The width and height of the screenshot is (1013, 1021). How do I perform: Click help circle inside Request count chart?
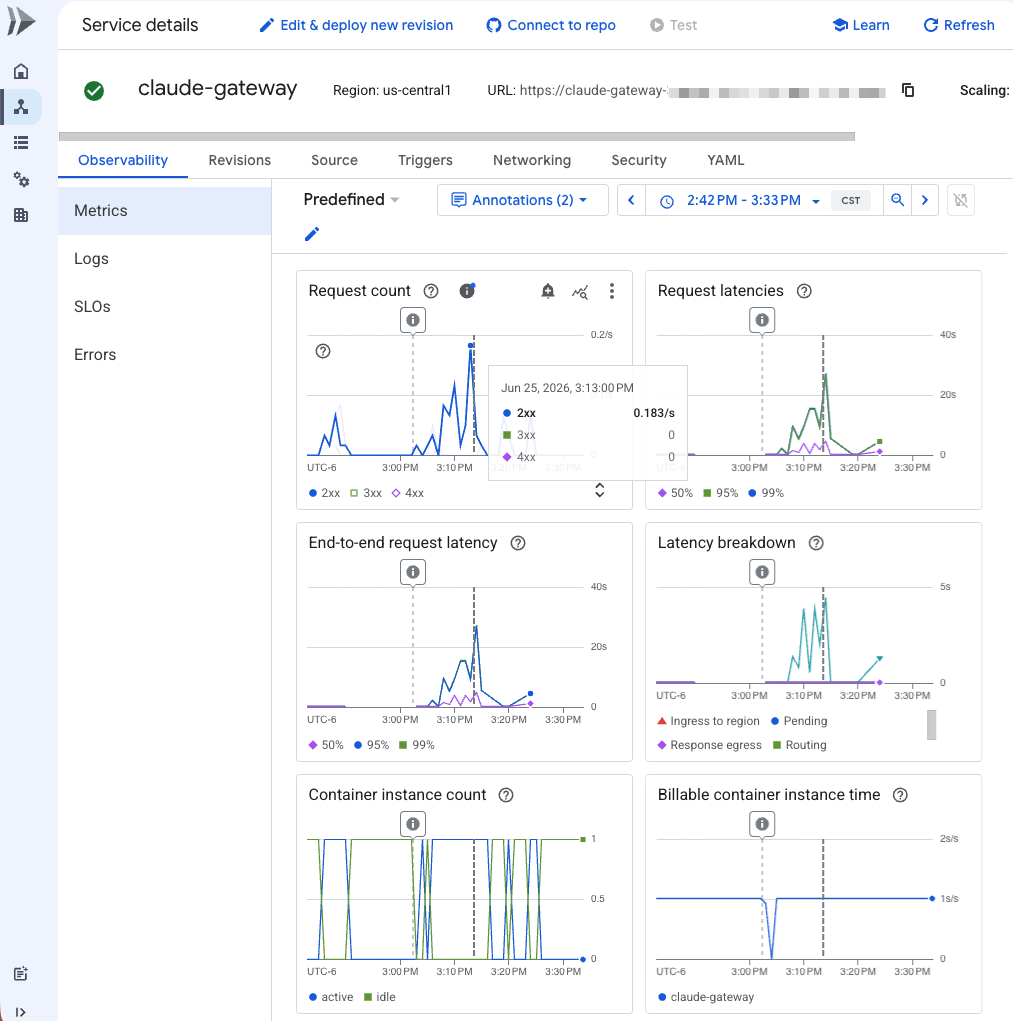(x=323, y=352)
